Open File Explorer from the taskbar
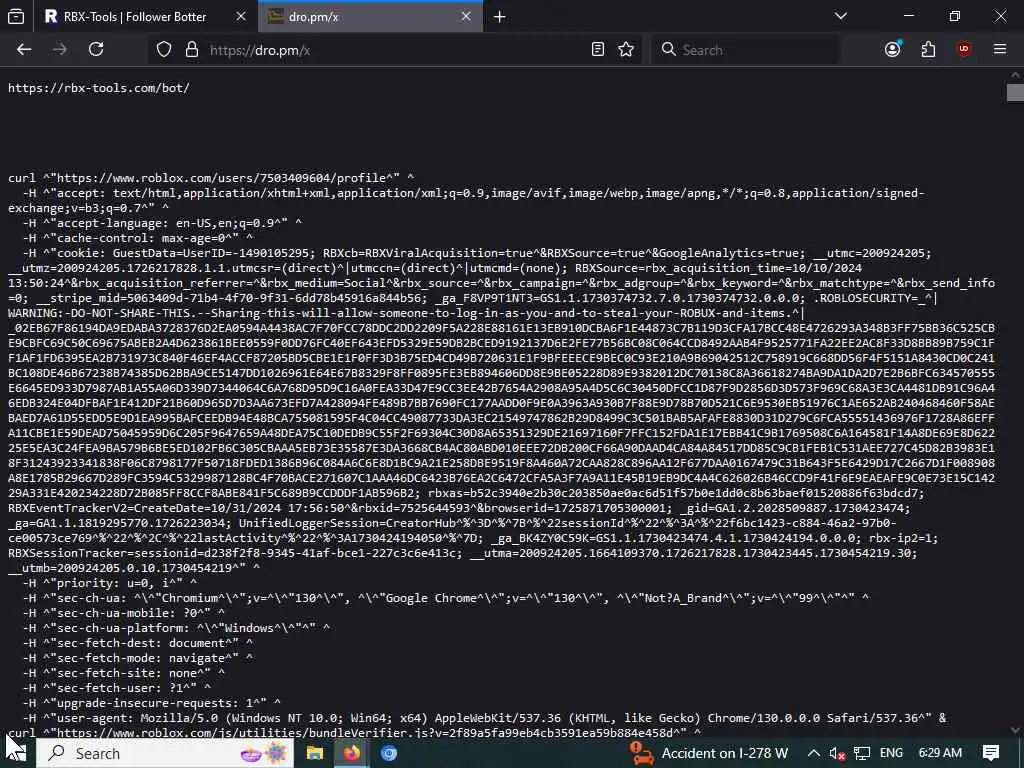This screenshot has width=1024, height=768. [315, 754]
